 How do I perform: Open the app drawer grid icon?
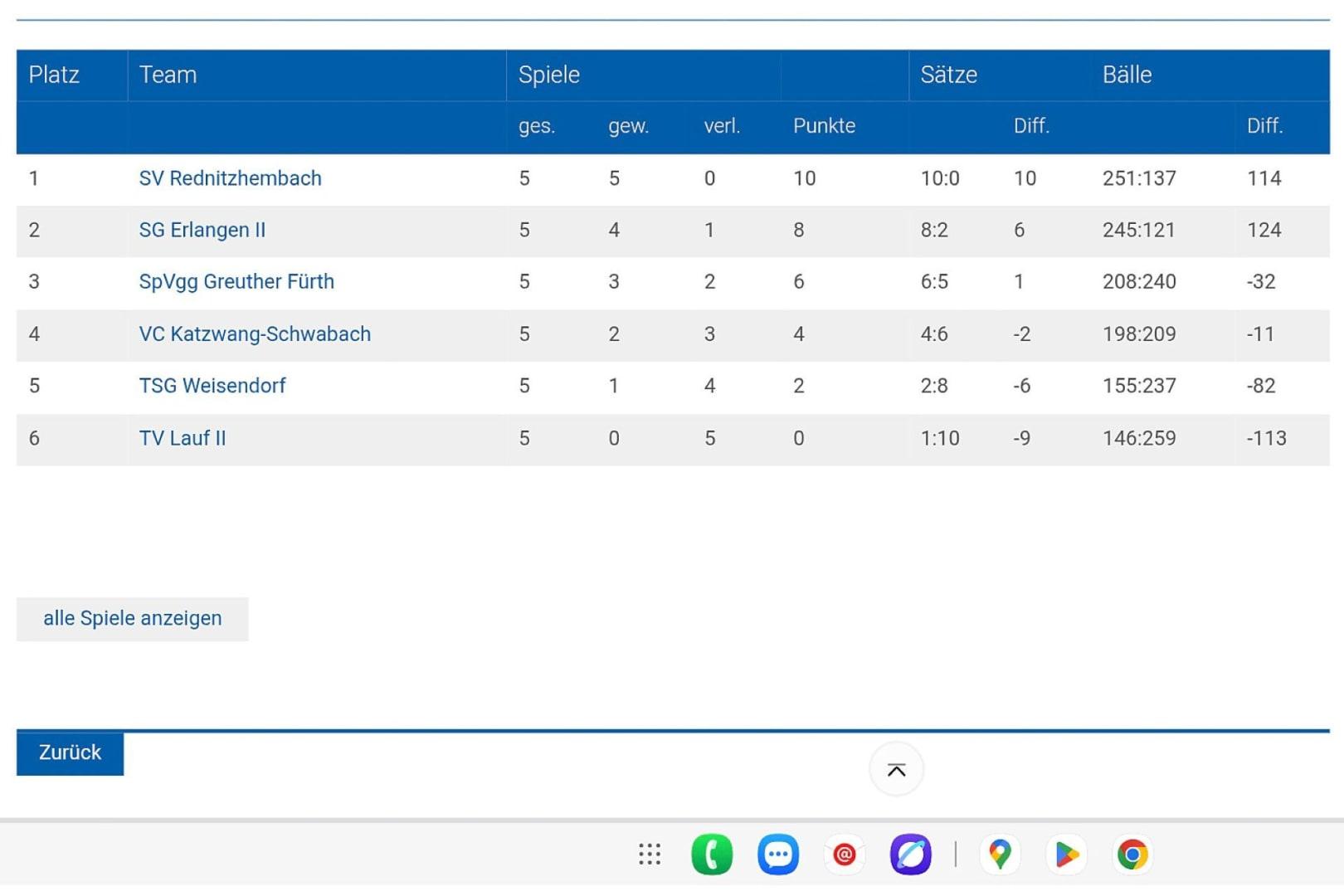(x=650, y=854)
